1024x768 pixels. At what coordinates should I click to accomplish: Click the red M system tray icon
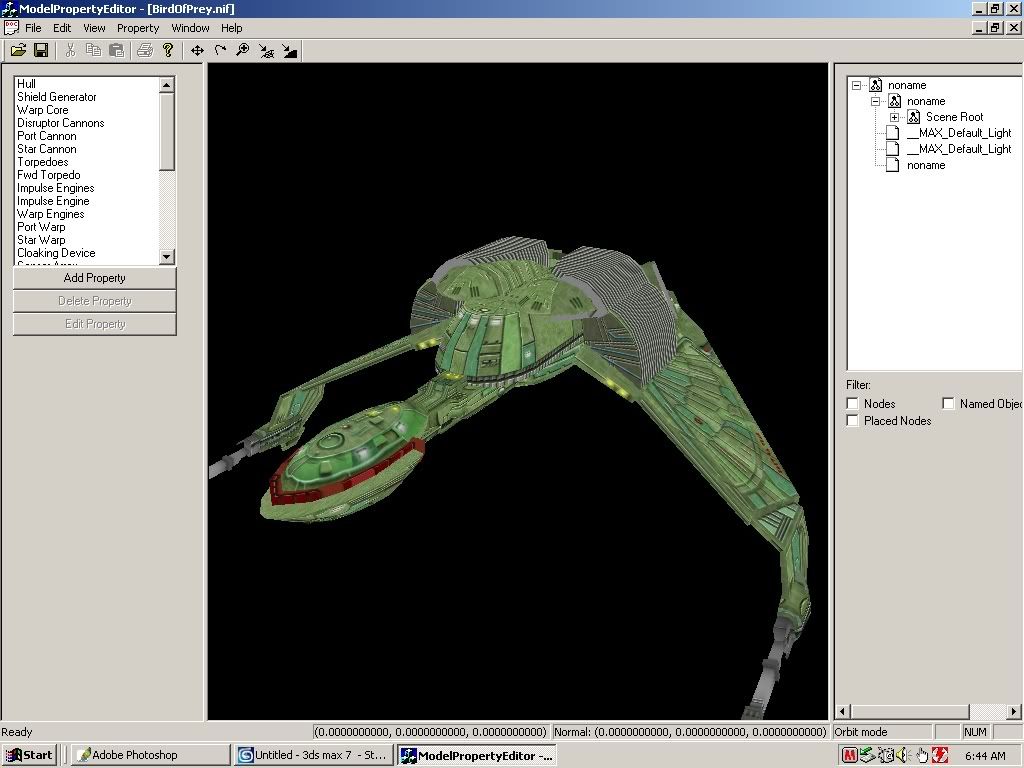850,756
